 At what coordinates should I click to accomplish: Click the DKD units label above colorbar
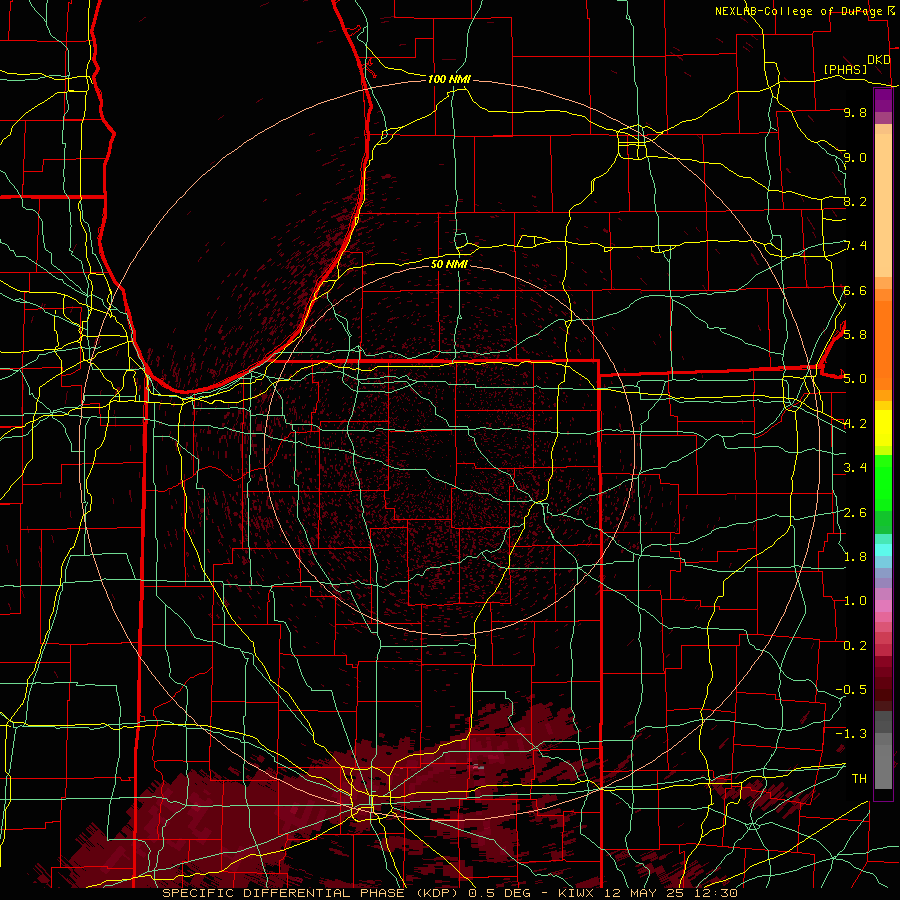coord(879,60)
